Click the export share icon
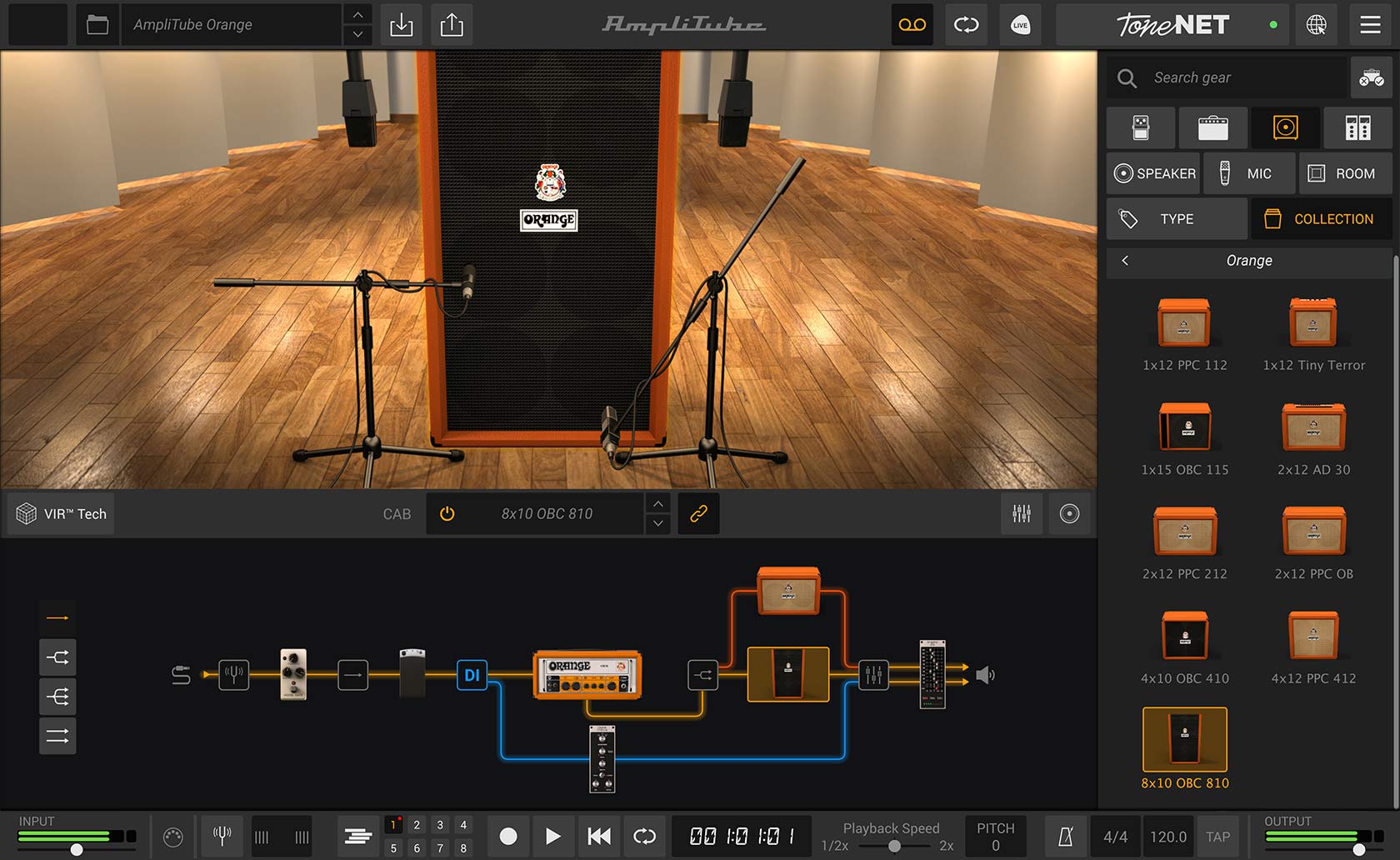Image resolution: width=1400 pixels, height=860 pixels. pos(452,25)
